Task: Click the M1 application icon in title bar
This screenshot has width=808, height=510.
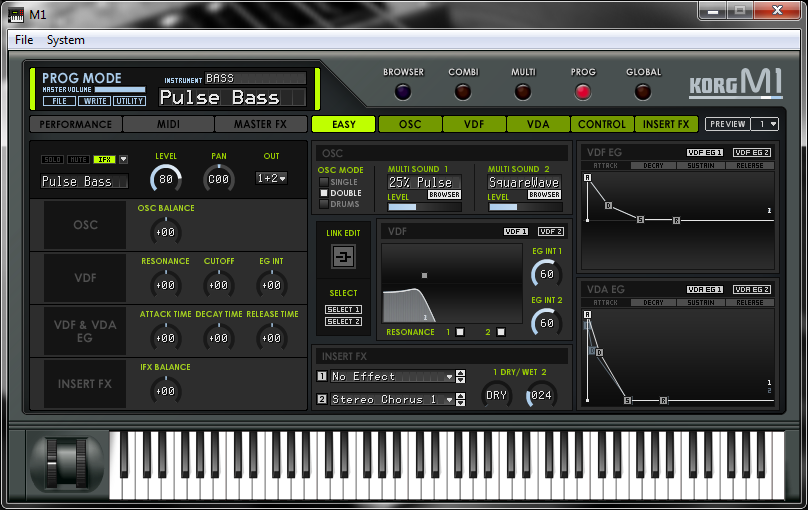Action: click(16, 14)
